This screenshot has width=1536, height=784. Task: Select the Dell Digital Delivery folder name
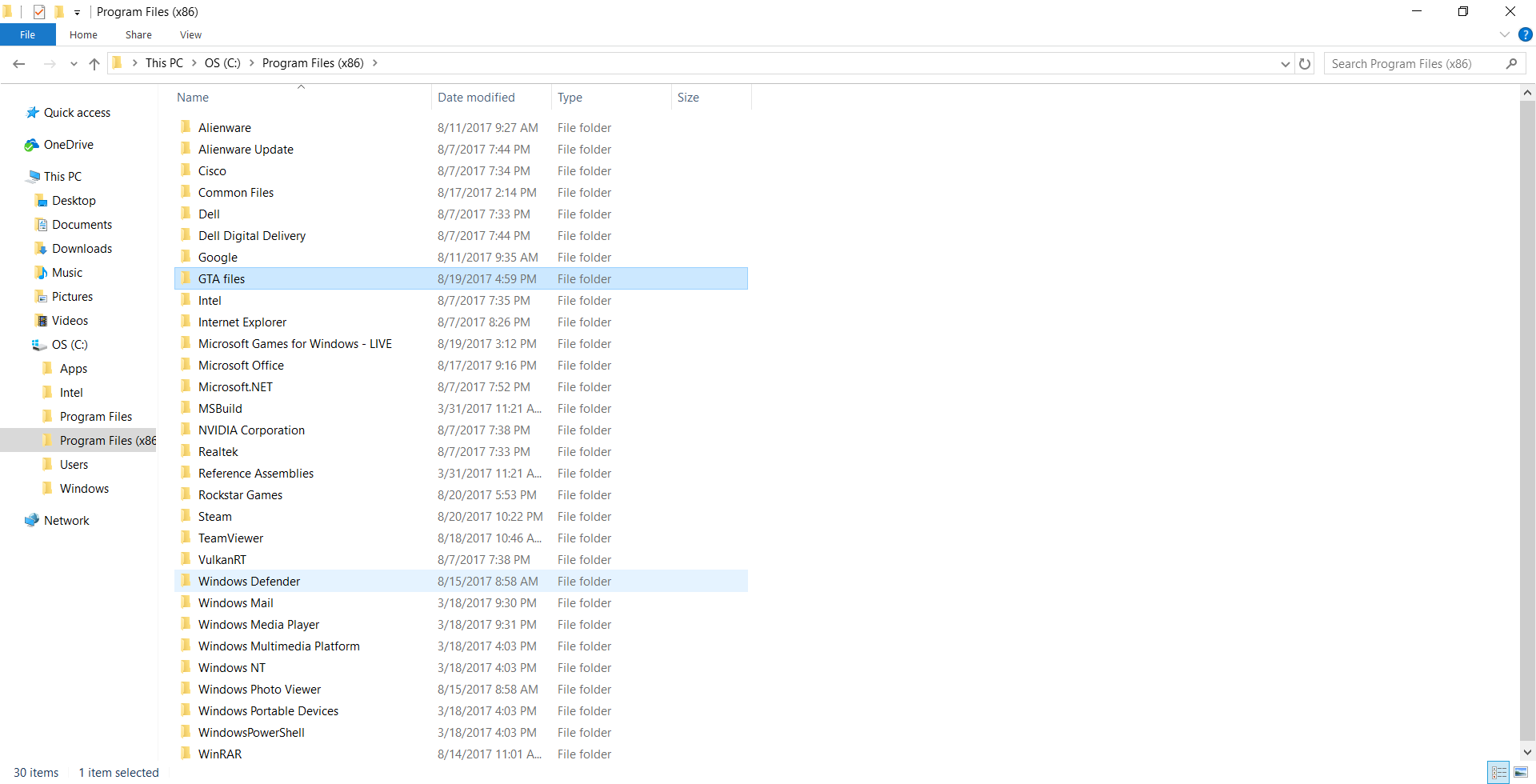(x=252, y=236)
